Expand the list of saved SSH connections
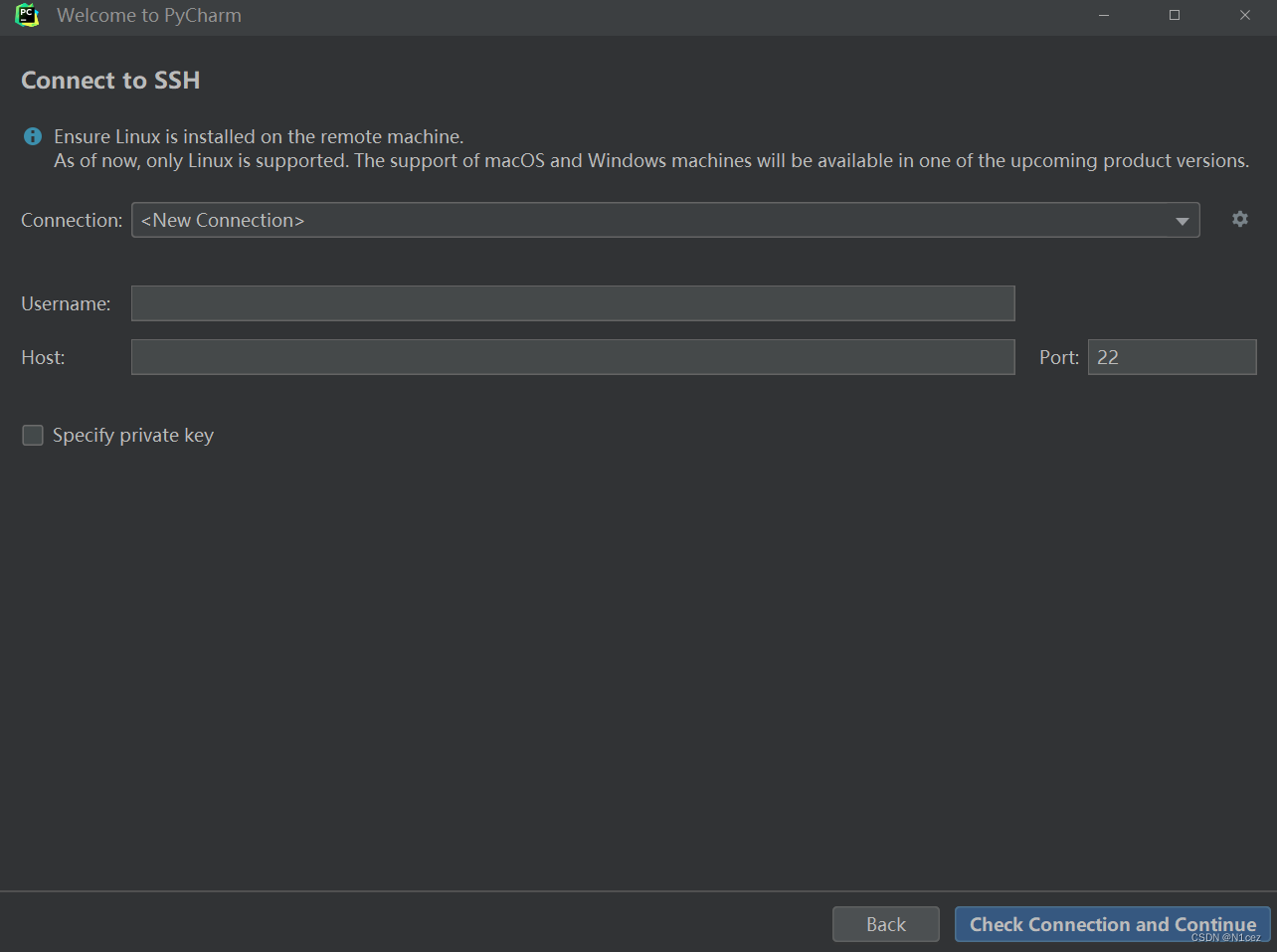This screenshot has width=1277, height=952. point(1182,220)
